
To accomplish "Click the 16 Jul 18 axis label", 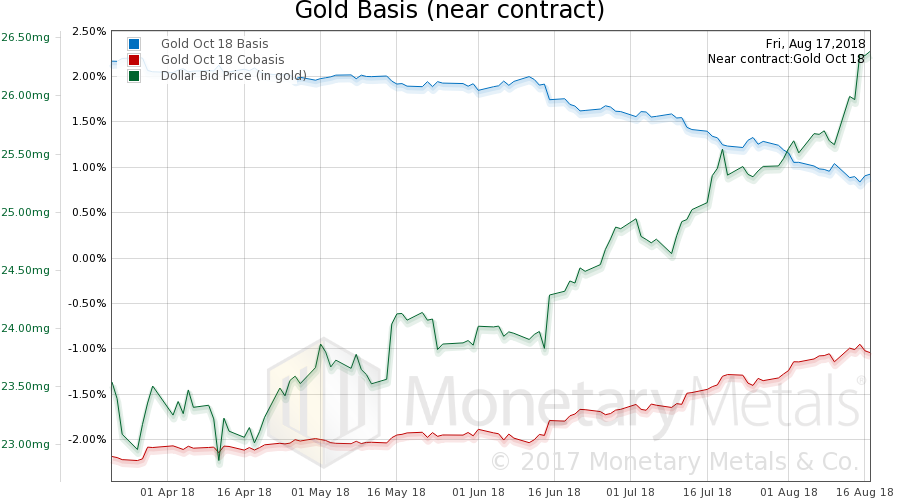I will click(x=707, y=492).
